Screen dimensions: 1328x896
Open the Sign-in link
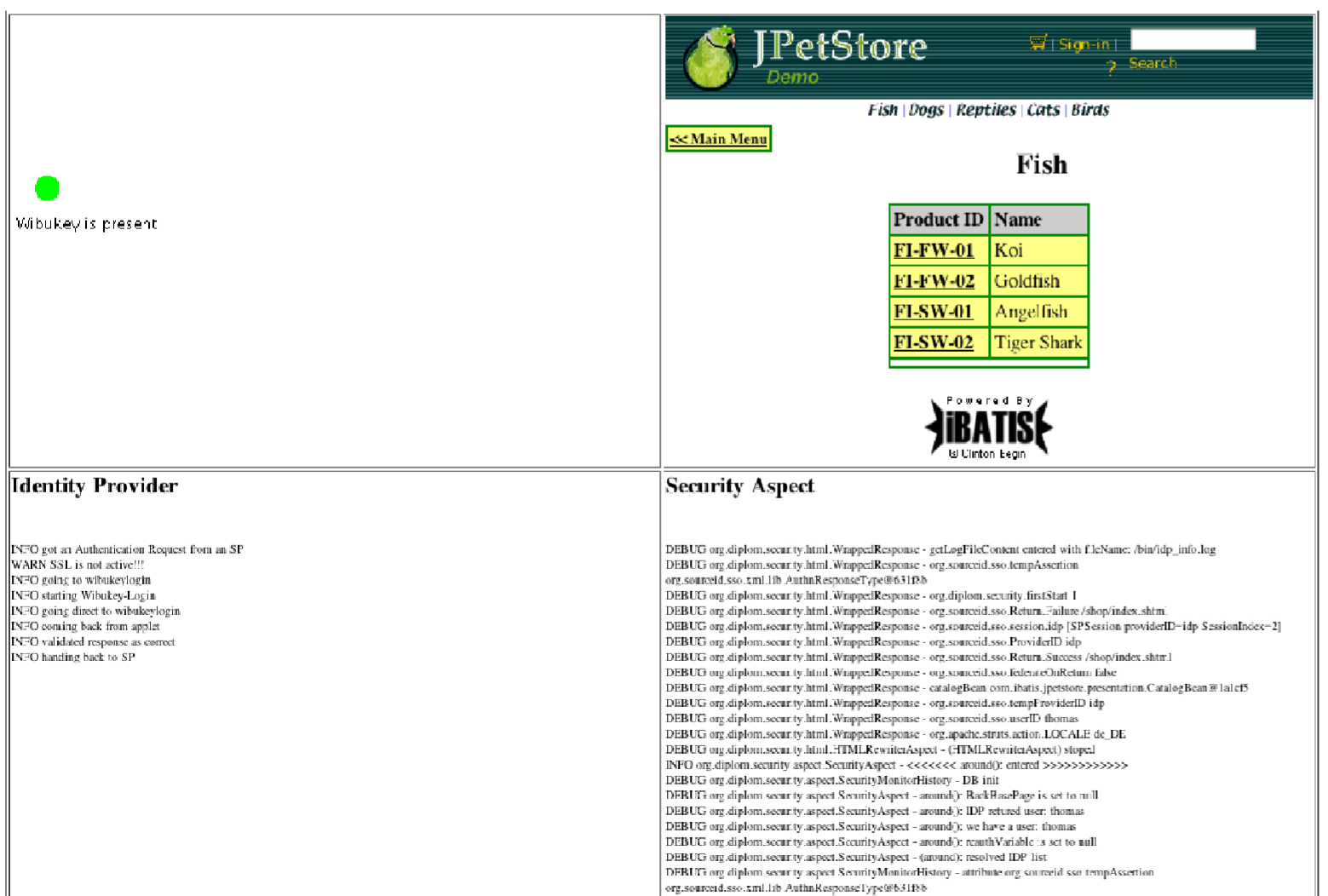click(x=1084, y=44)
